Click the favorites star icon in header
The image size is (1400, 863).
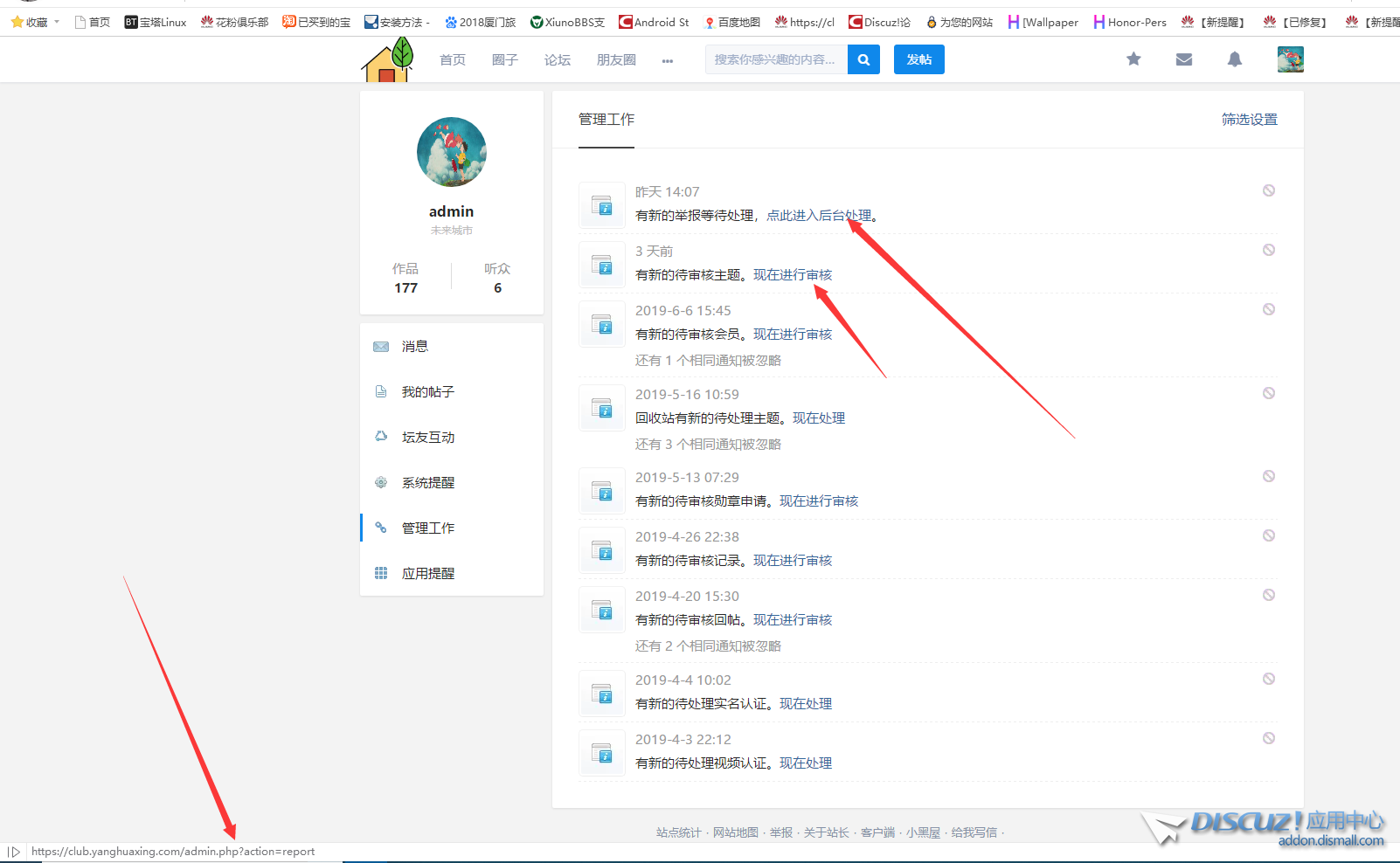[1133, 59]
